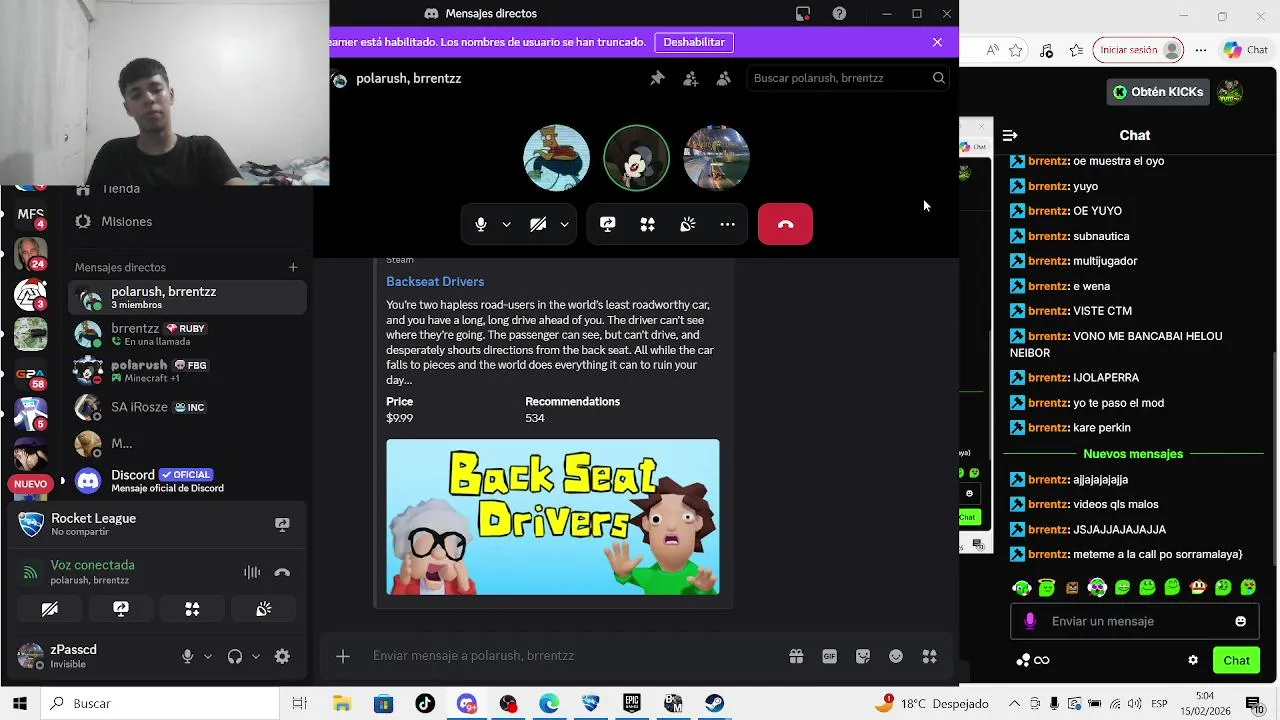Collapse the Kick chat panel arrow
This screenshot has height=720, width=1280.
1010,135
